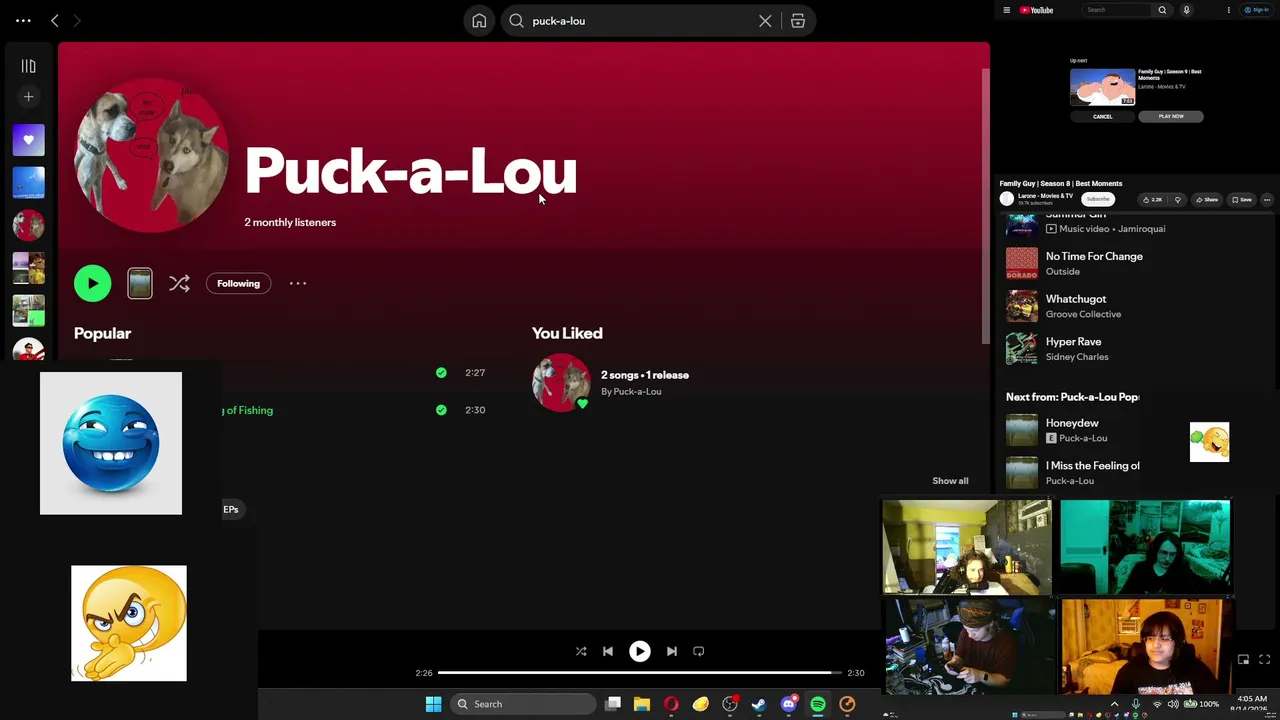Subscribe to Larone - Movies & TV
Image resolution: width=1280 pixels, height=720 pixels.
[x=1098, y=199]
